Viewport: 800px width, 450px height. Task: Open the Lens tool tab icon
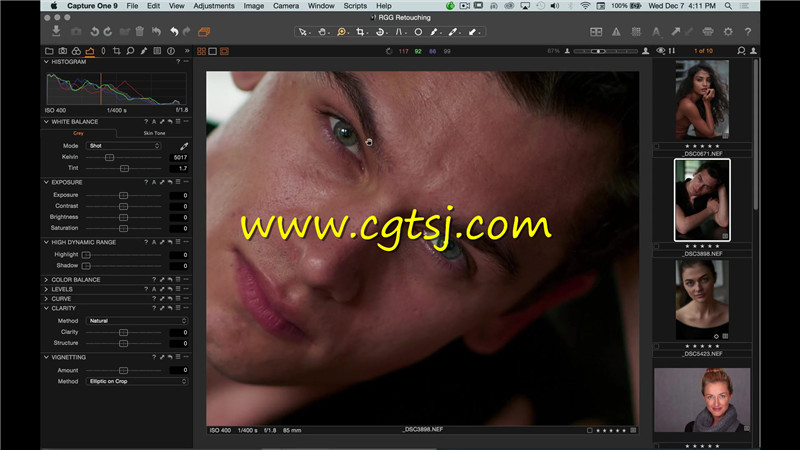(103, 51)
